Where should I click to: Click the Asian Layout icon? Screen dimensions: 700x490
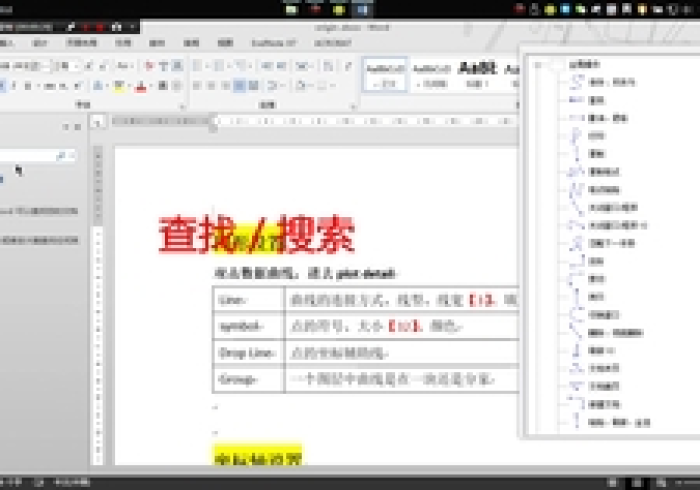tap(302, 66)
